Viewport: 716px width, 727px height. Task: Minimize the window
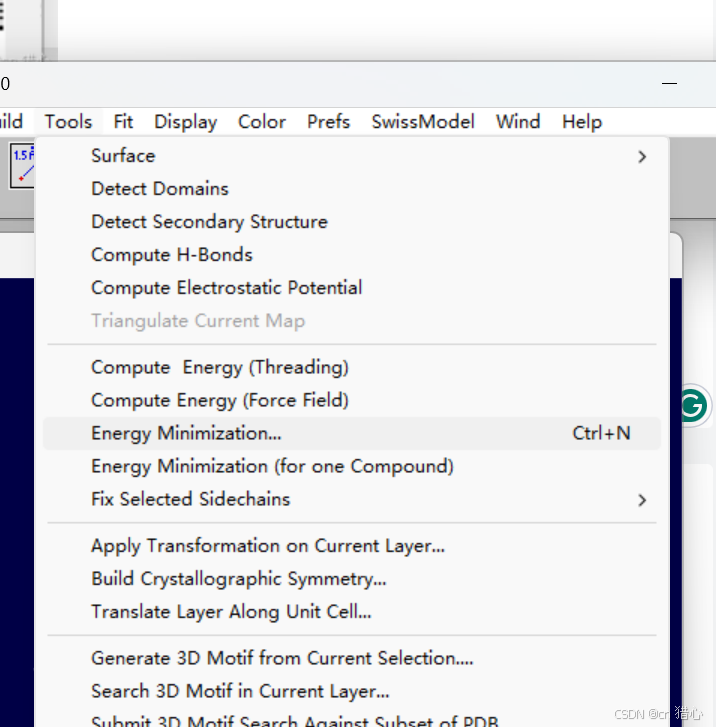[x=669, y=83]
